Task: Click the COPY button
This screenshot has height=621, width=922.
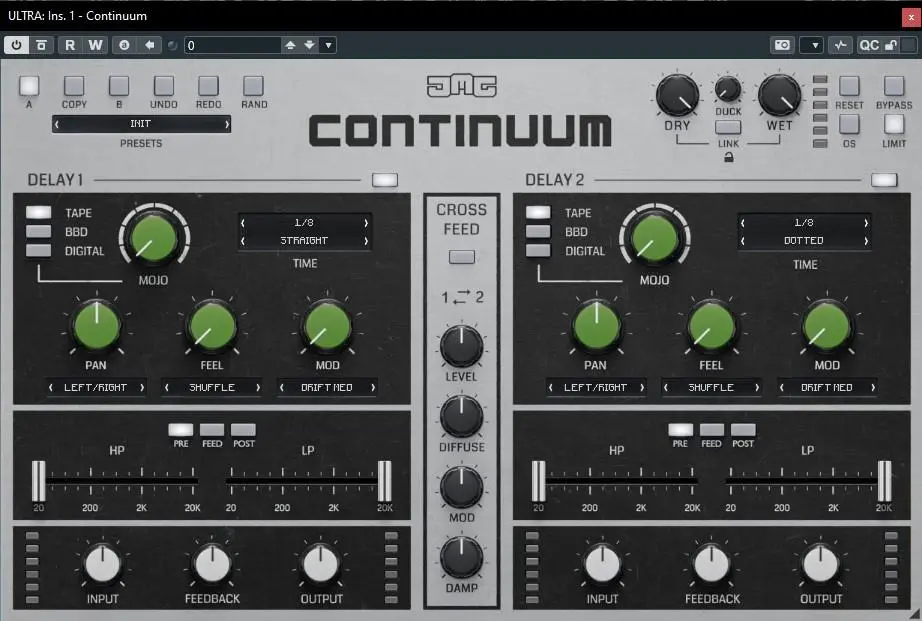Action: tap(74, 86)
